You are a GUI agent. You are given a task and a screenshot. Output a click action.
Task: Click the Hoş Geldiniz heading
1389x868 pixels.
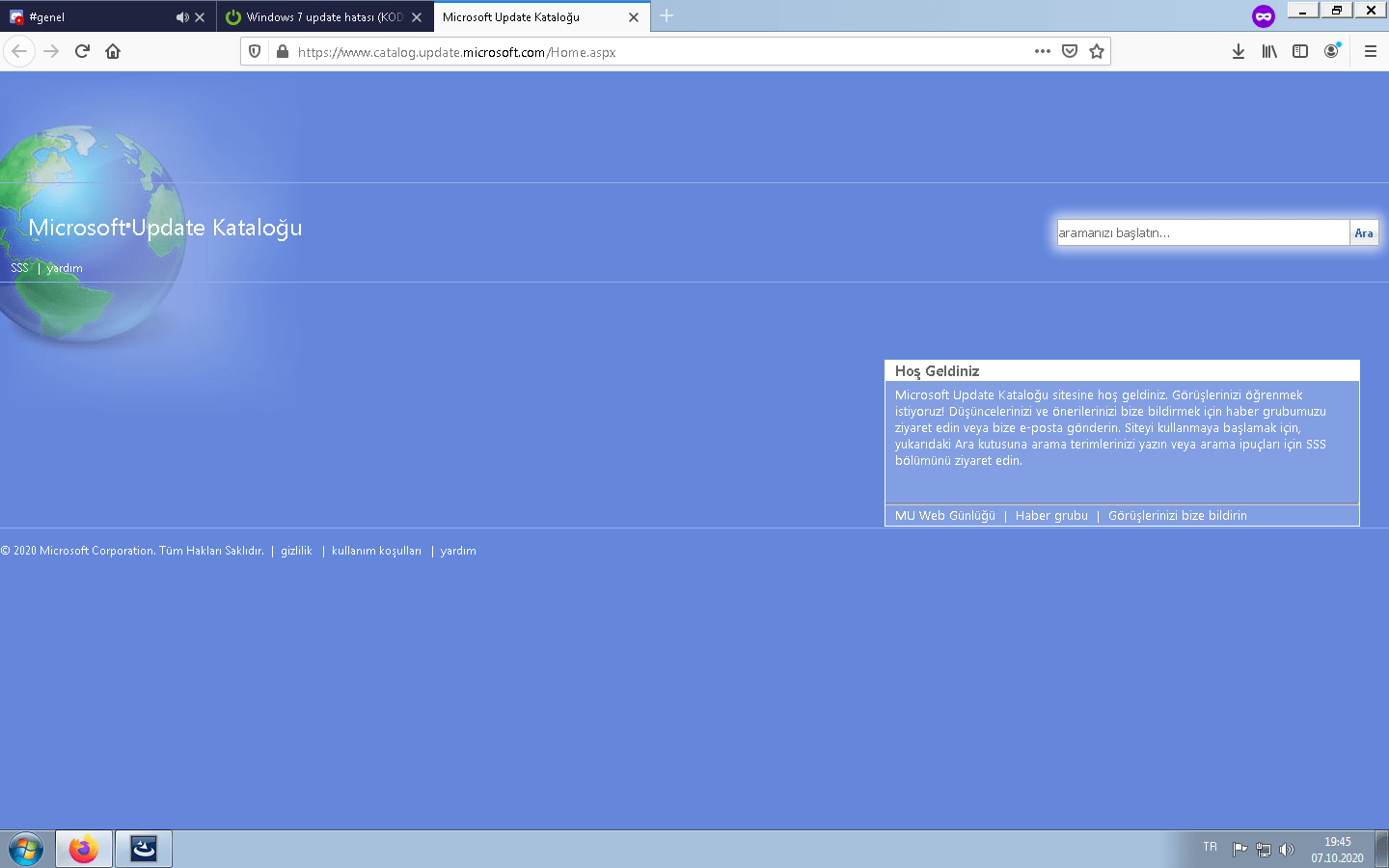coord(937,371)
